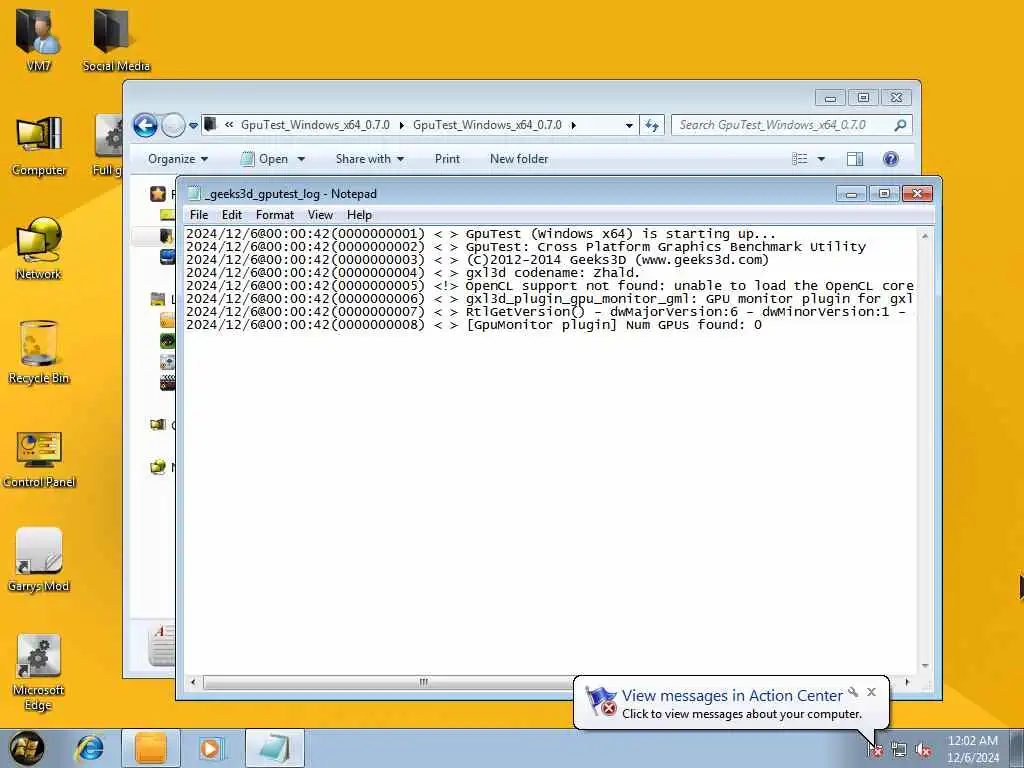Open the Control Panel desktop icon
Viewport: 1024px width, 768px height.
39,458
